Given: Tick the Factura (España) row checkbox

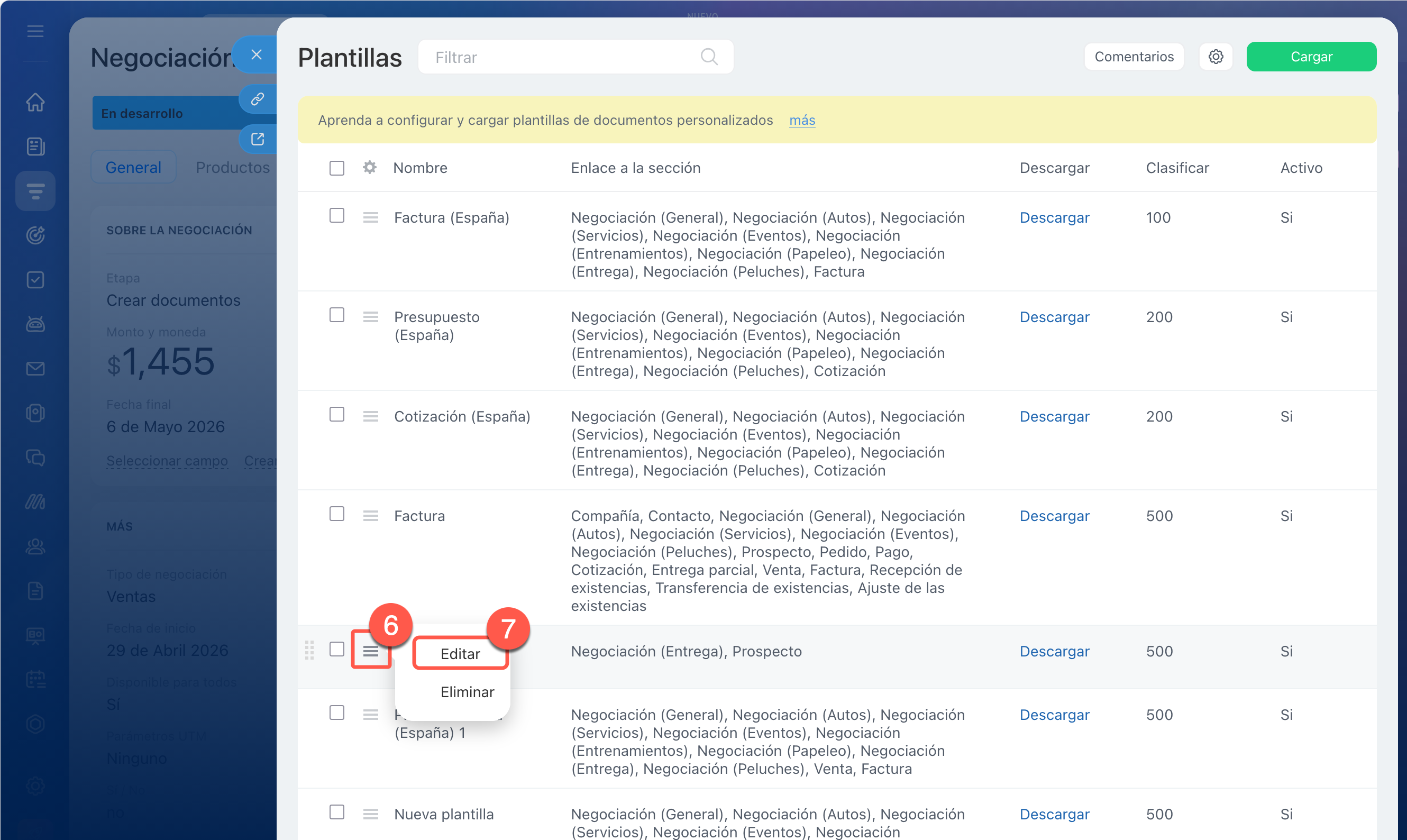Looking at the screenshot, I should pyautogui.click(x=337, y=216).
